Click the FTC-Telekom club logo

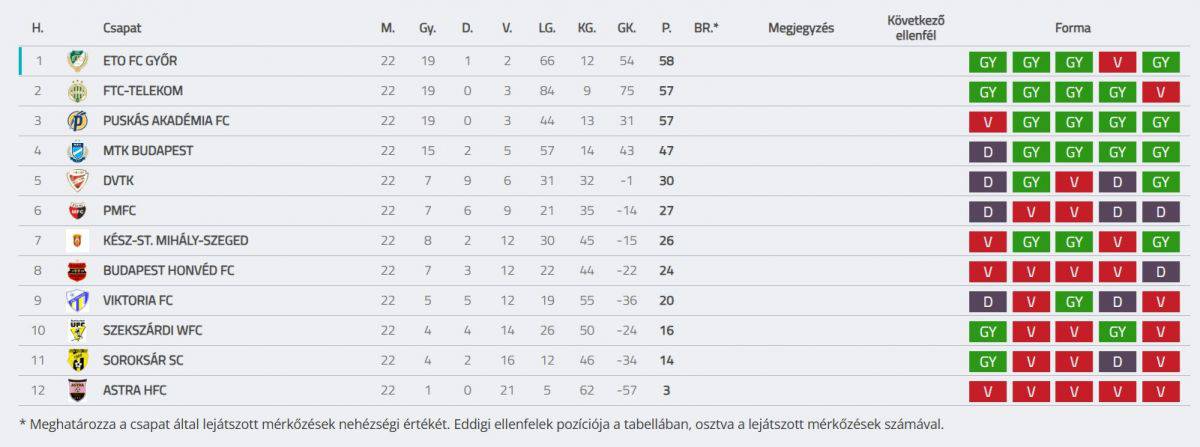tap(77, 91)
